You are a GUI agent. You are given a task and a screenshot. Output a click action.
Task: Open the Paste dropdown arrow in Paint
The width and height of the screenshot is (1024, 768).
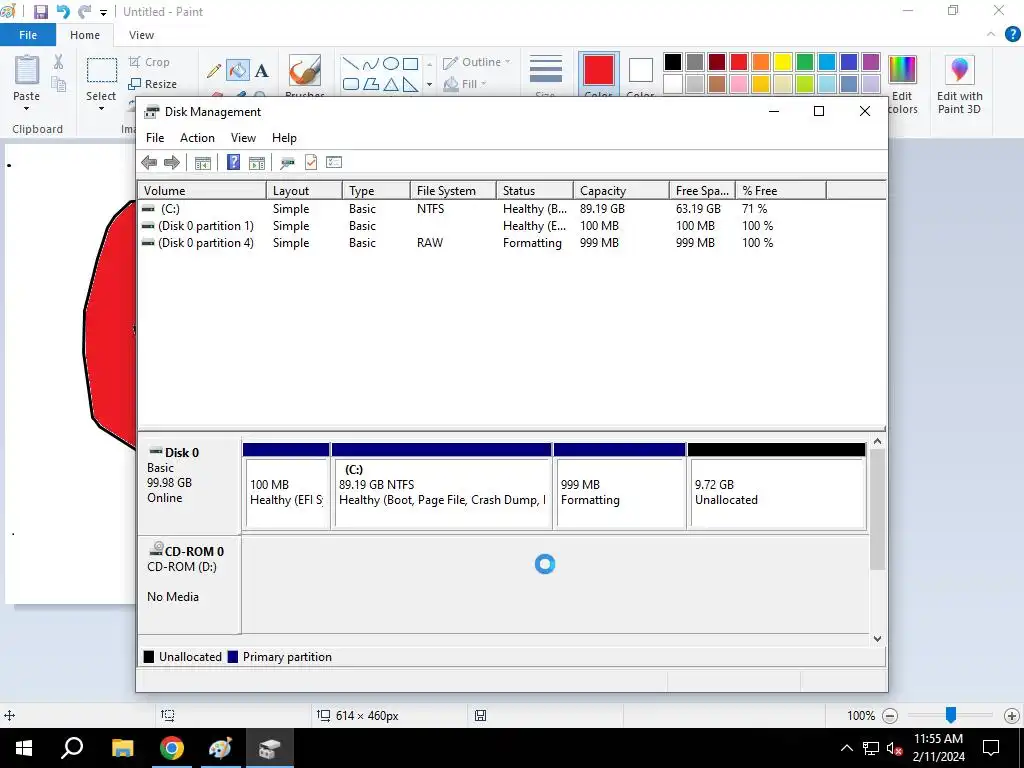click(x=26, y=108)
